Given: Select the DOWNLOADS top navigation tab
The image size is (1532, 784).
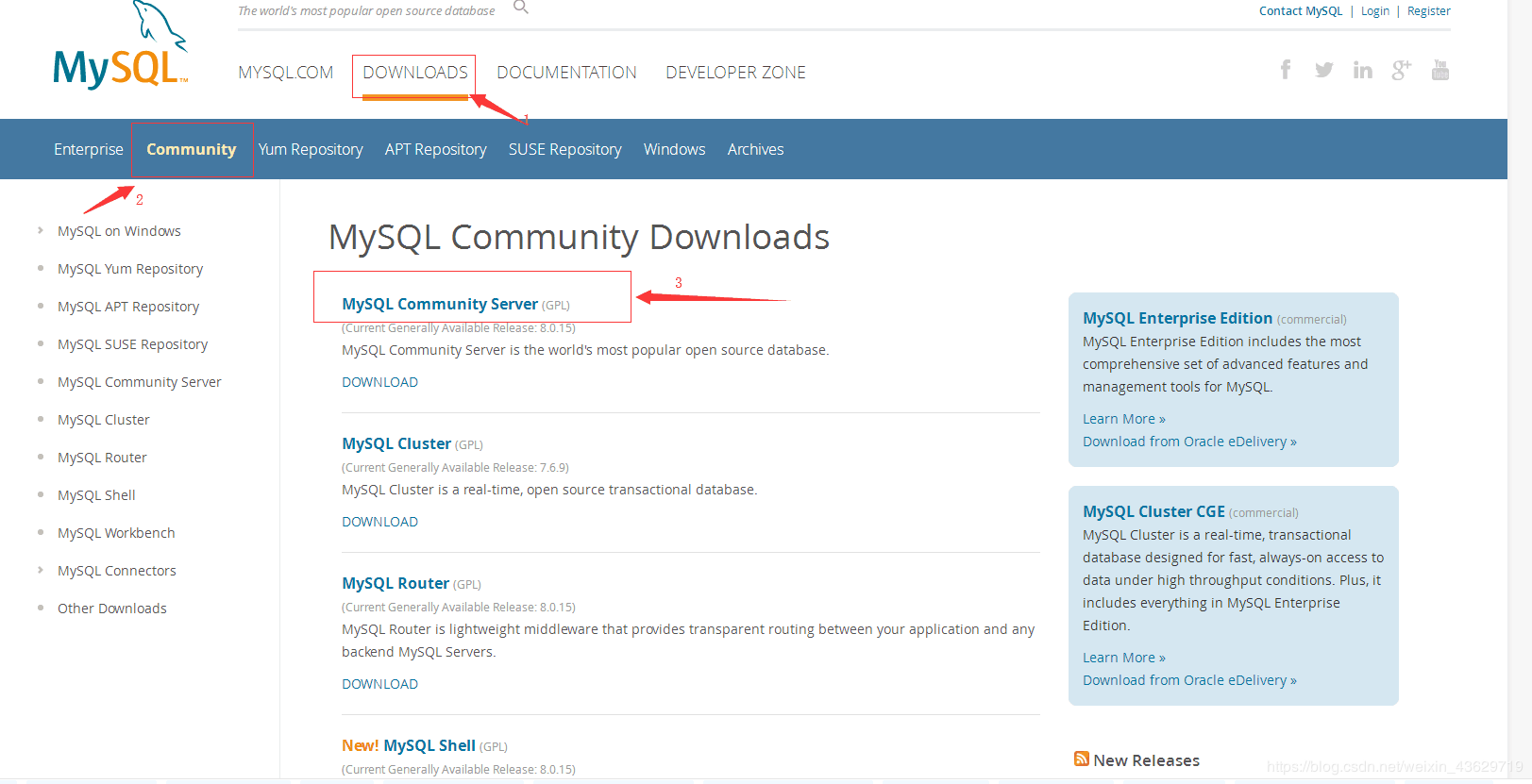Looking at the screenshot, I should (x=414, y=73).
